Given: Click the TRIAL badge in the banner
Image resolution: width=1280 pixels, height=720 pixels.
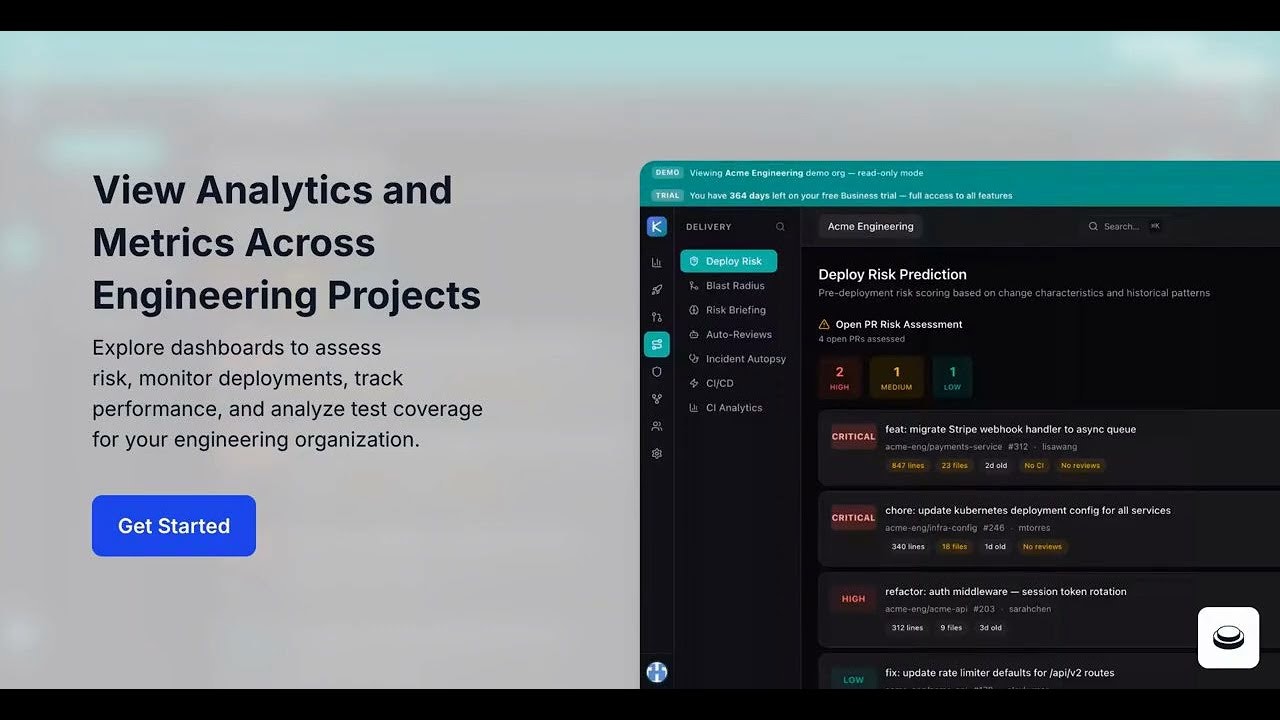Looking at the screenshot, I should tap(667, 196).
